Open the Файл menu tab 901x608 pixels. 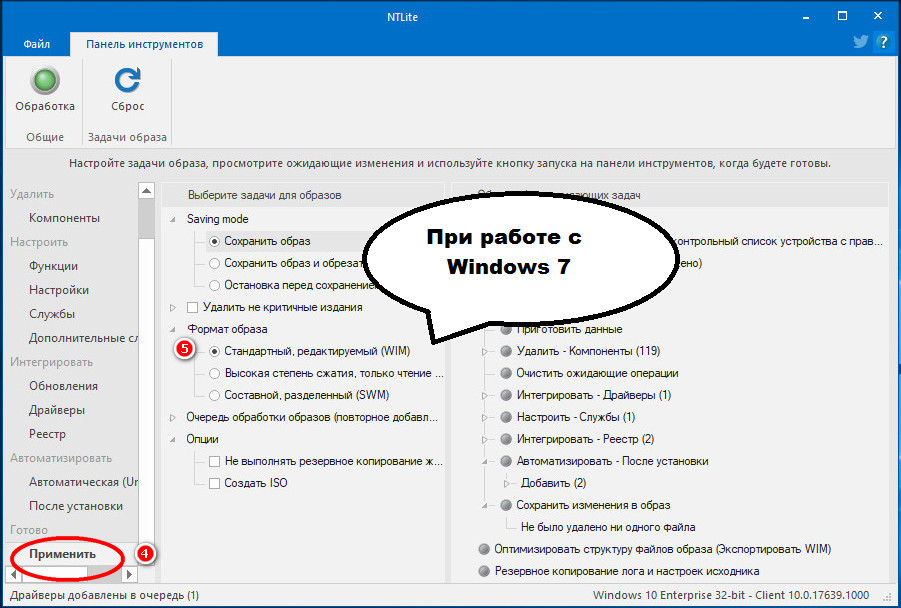pyautogui.click(x=37, y=44)
